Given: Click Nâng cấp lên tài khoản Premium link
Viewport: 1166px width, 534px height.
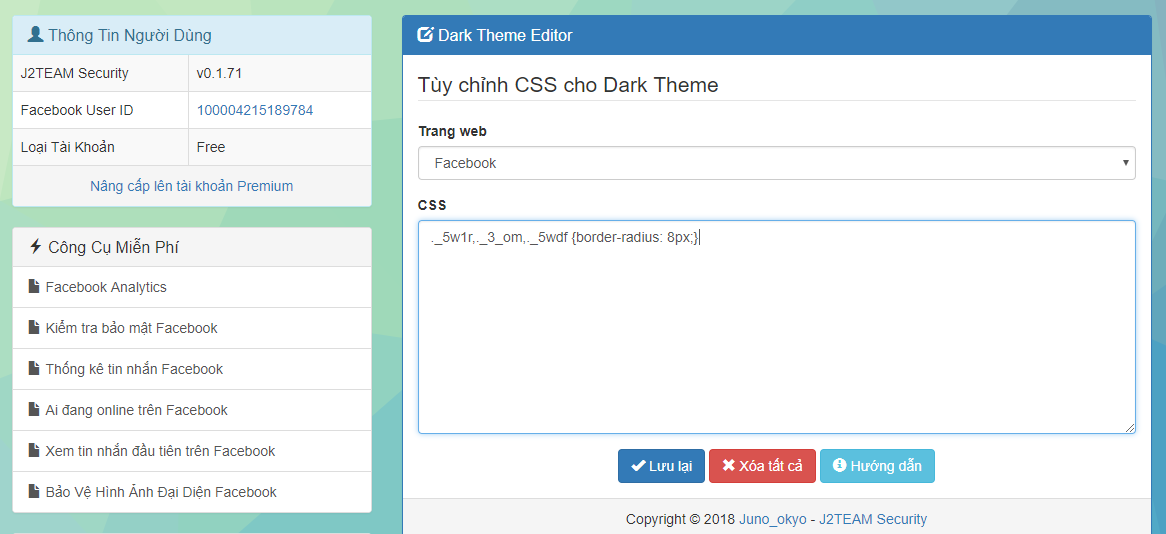Looking at the screenshot, I should pyautogui.click(x=192, y=186).
